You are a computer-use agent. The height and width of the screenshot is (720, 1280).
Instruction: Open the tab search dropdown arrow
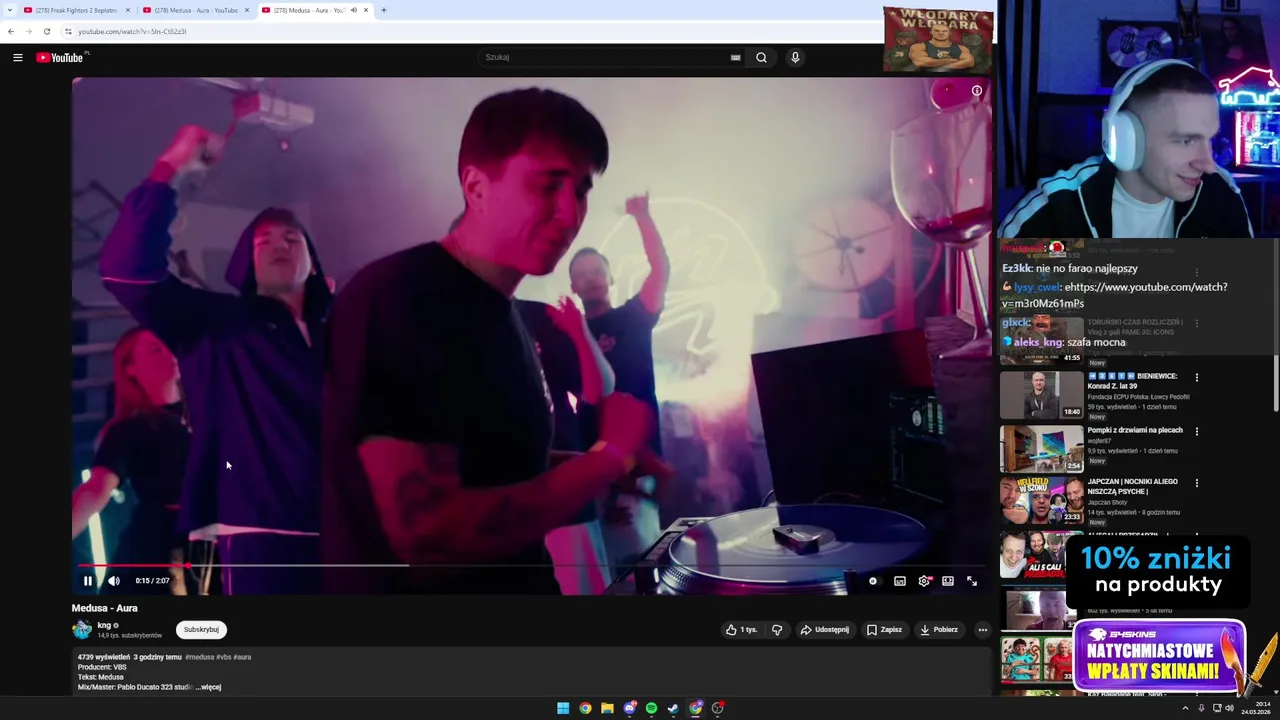click(9, 10)
